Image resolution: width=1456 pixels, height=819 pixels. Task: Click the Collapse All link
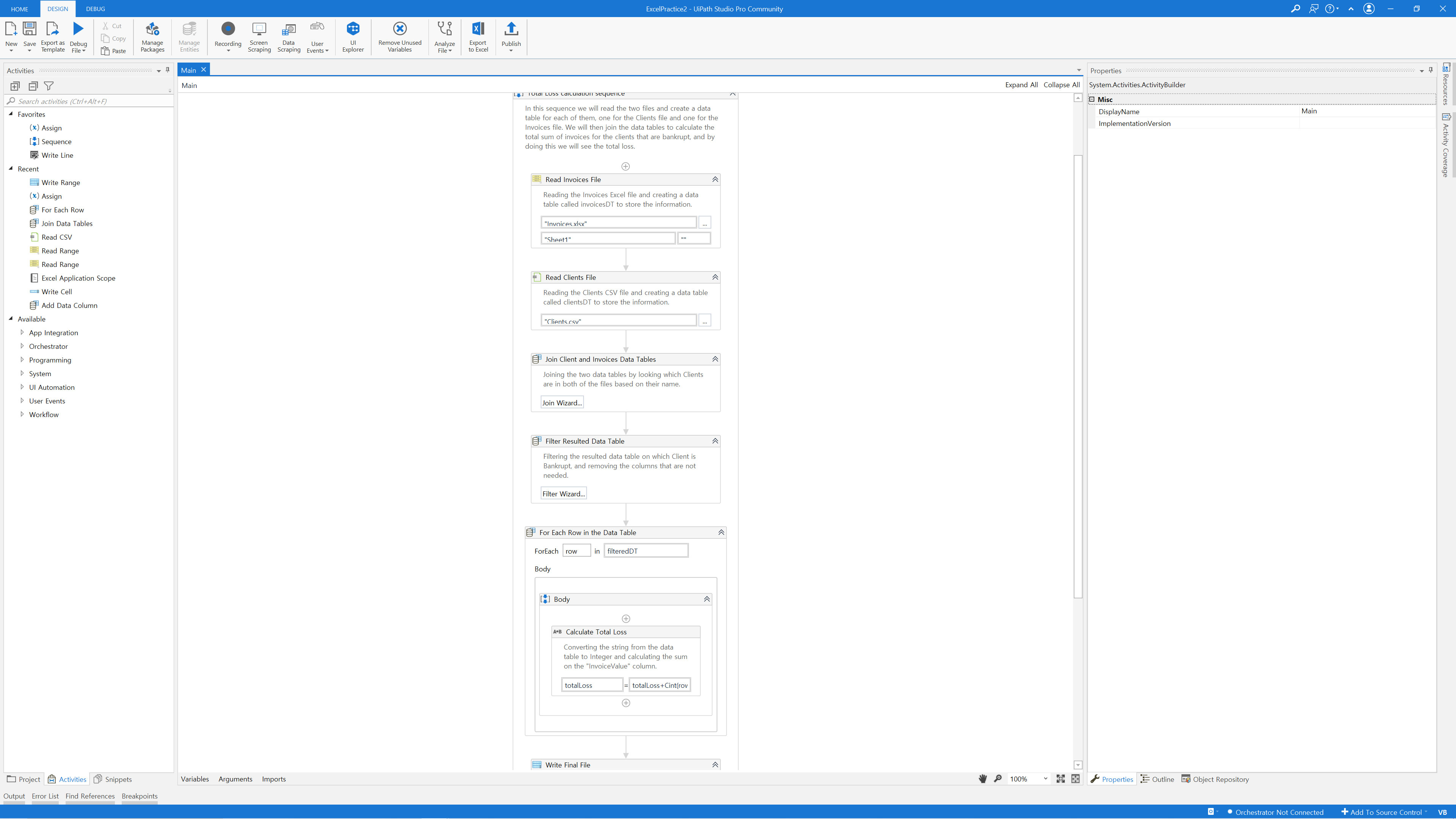1061,85
